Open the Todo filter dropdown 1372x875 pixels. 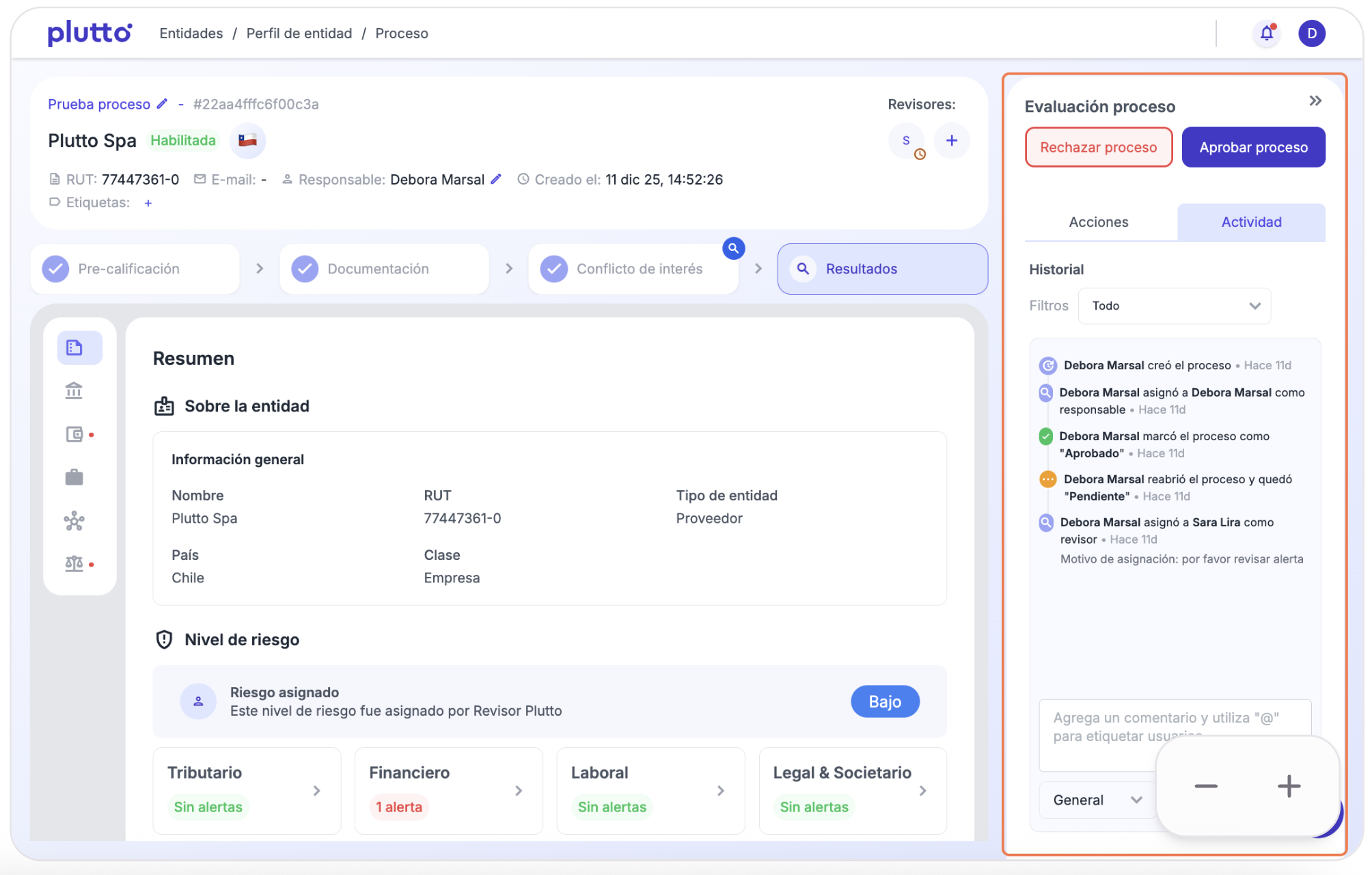1174,306
